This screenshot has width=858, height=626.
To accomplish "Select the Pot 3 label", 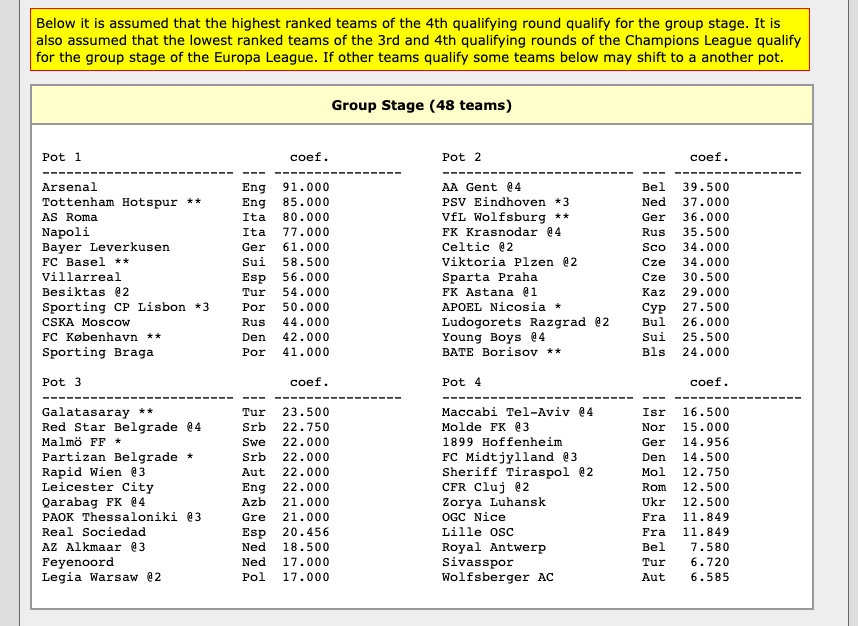I will (x=62, y=382).
